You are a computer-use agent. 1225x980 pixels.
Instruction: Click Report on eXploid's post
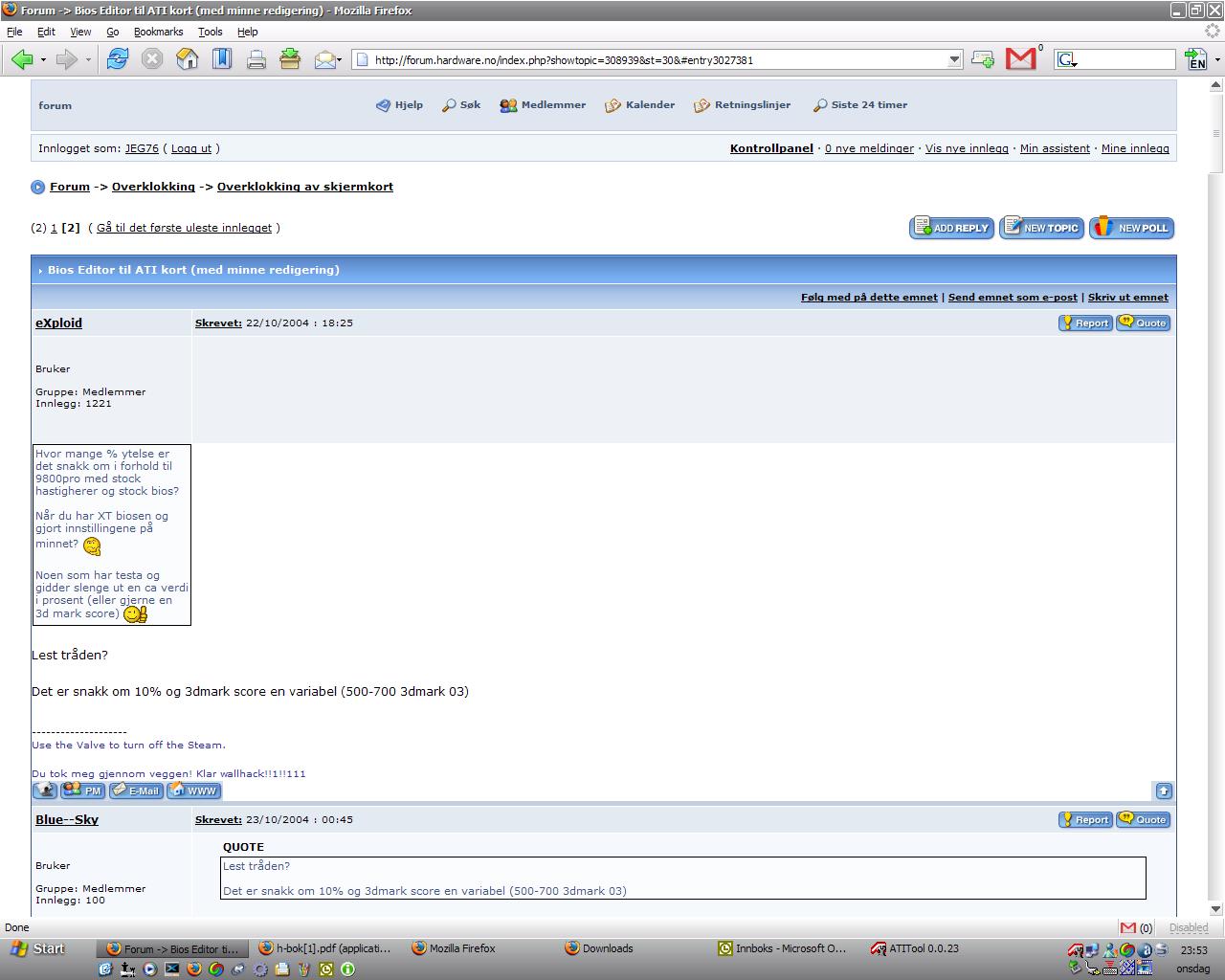click(x=1084, y=323)
